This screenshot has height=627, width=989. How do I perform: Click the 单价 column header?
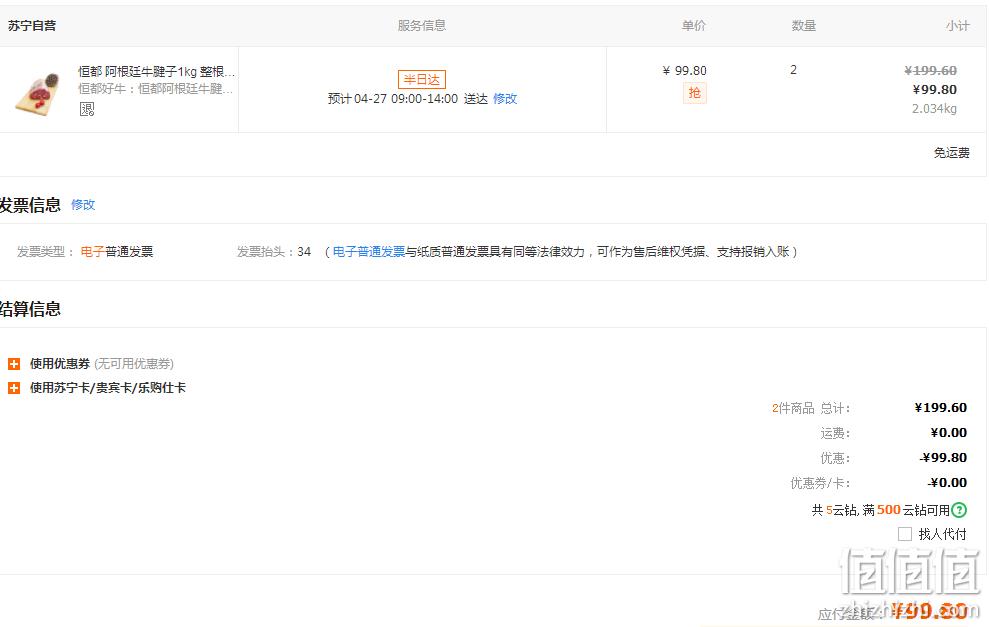click(694, 26)
